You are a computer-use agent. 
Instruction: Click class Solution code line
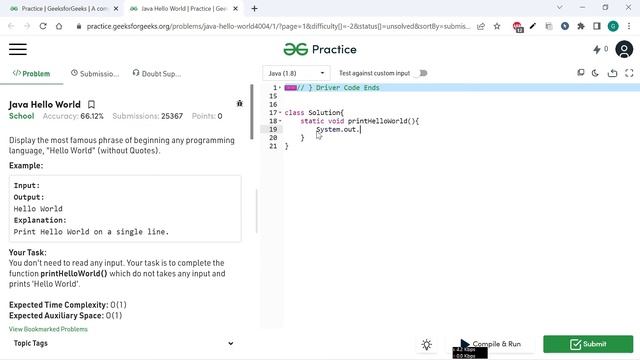click(x=314, y=113)
